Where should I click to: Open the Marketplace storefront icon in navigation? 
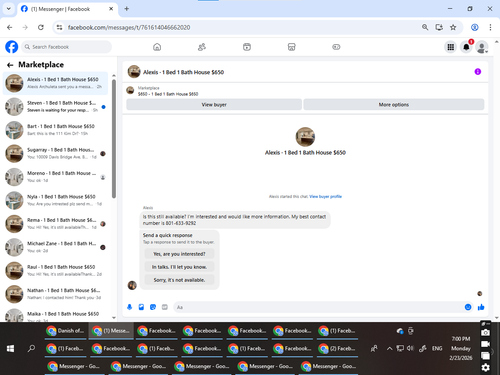tap(291, 47)
